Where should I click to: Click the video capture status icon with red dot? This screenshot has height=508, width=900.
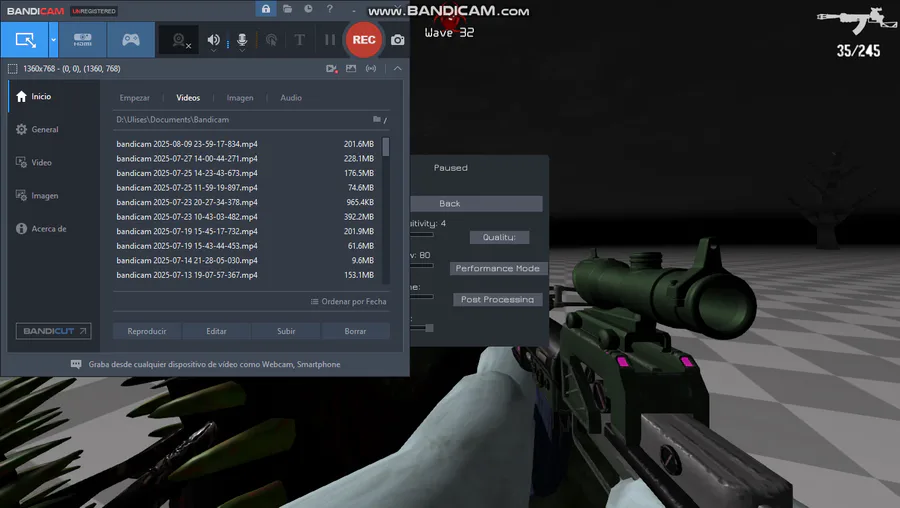[x=332, y=69]
